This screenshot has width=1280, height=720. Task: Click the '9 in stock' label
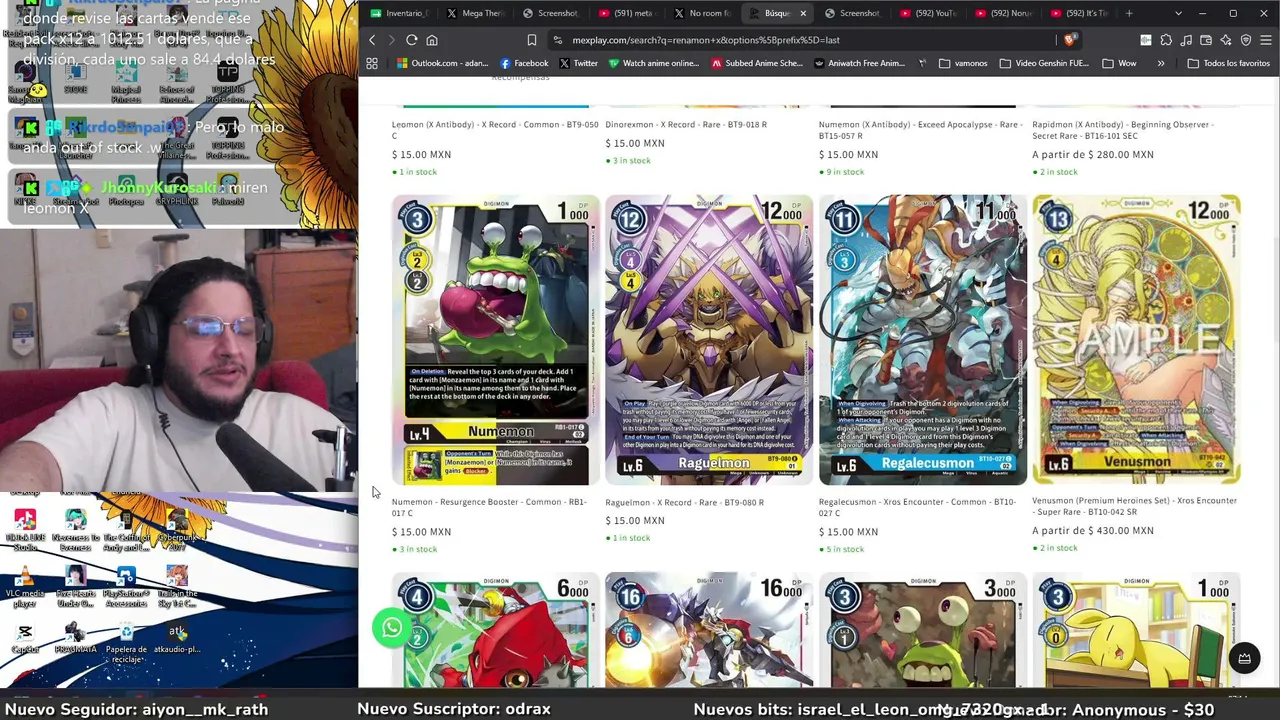[x=841, y=172]
